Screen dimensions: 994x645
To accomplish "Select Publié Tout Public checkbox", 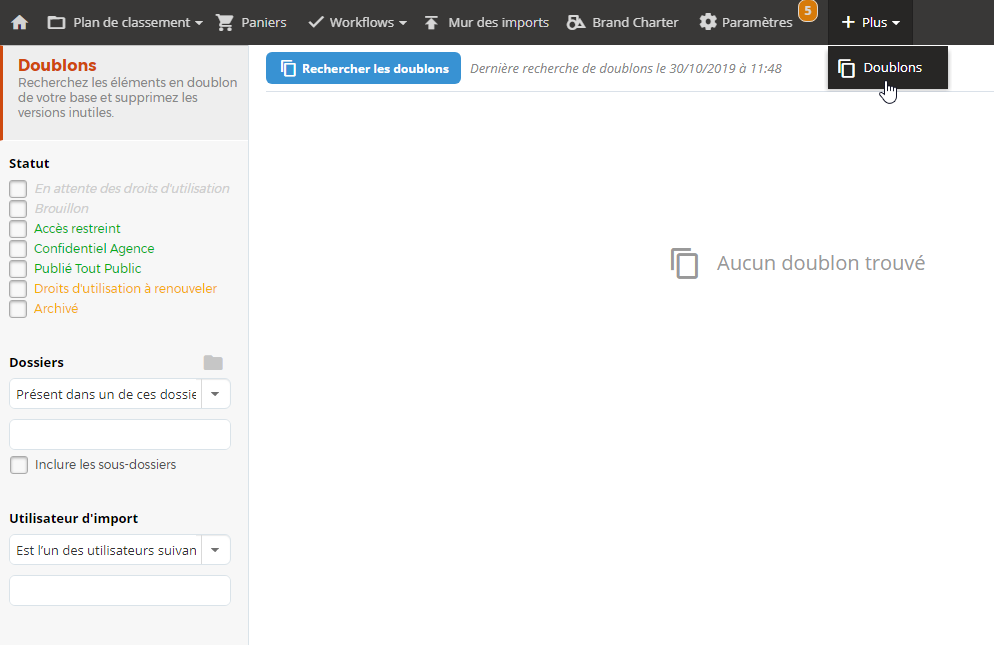I will pyautogui.click(x=18, y=269).
